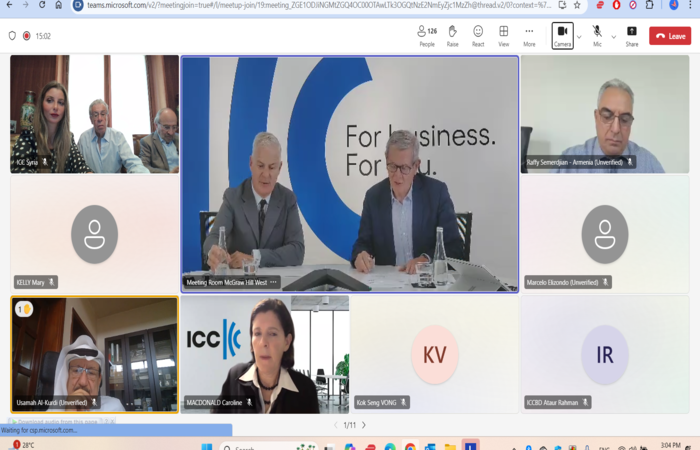Image resolution: width=700 pixels, height=450 pixels.
Task: Select MACDONALD Caroline's video tile
Action: click(x=265, y=353)
